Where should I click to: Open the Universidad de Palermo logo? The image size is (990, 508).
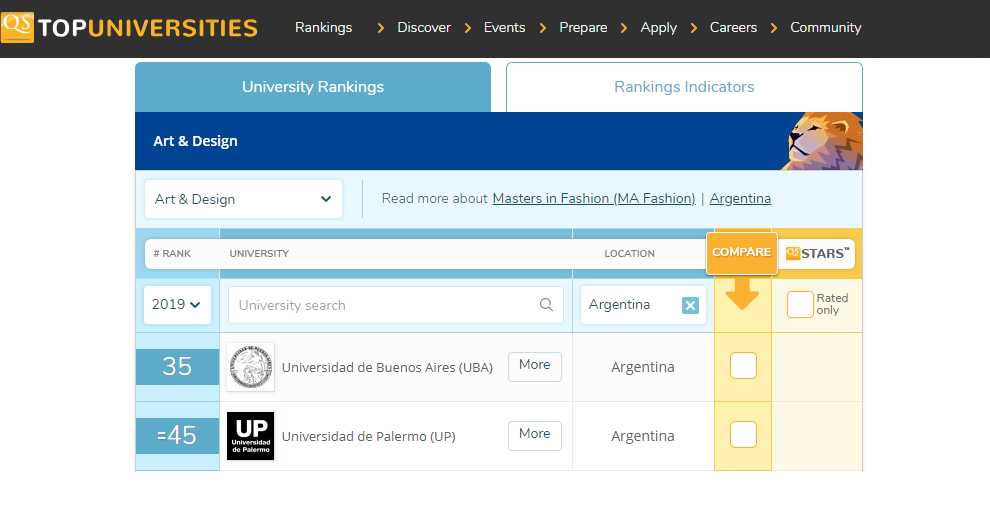point(251,436)
